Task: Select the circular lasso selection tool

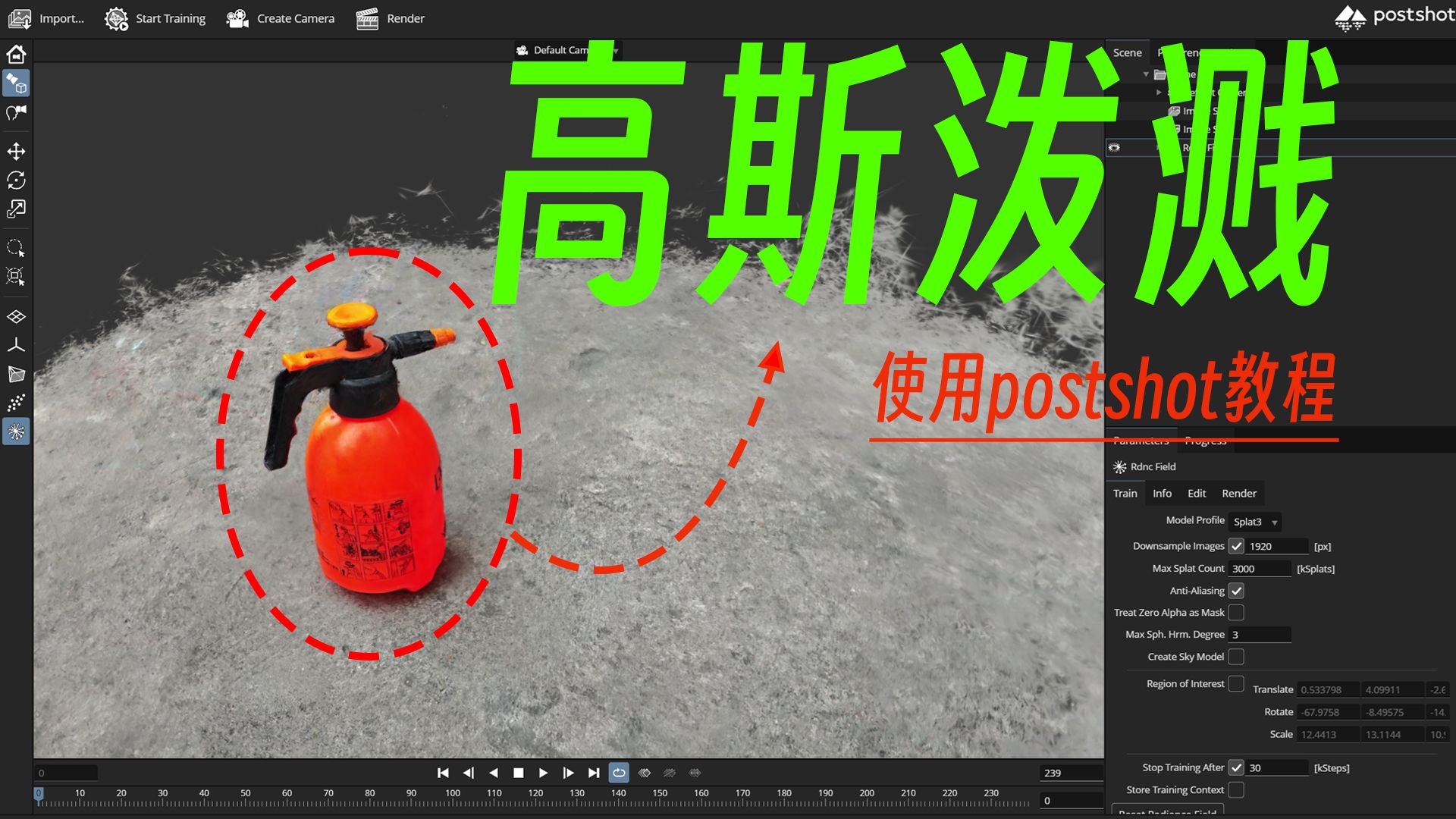Action: [x=16, y=248]
